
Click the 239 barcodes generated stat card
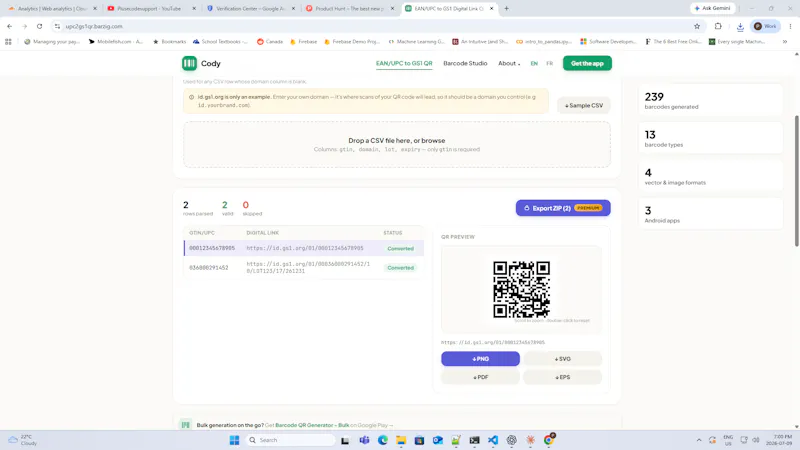[710, 101]
